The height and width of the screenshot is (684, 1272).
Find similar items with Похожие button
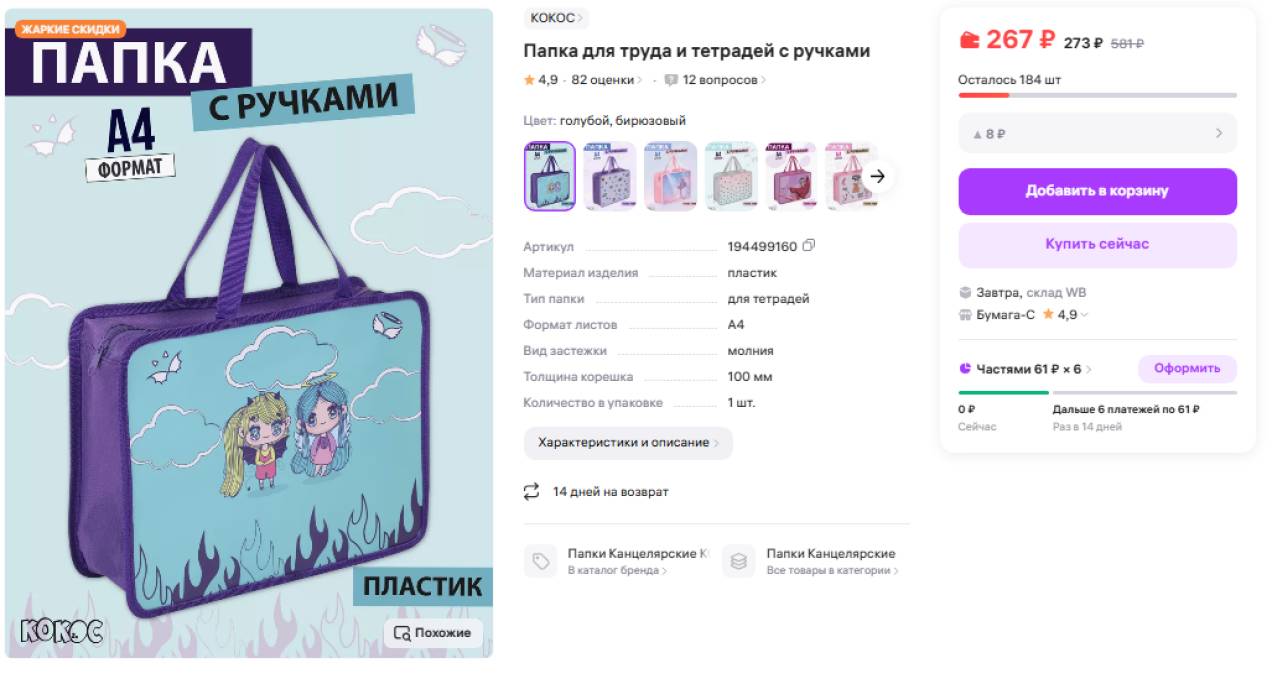click(x=433, y=633)
